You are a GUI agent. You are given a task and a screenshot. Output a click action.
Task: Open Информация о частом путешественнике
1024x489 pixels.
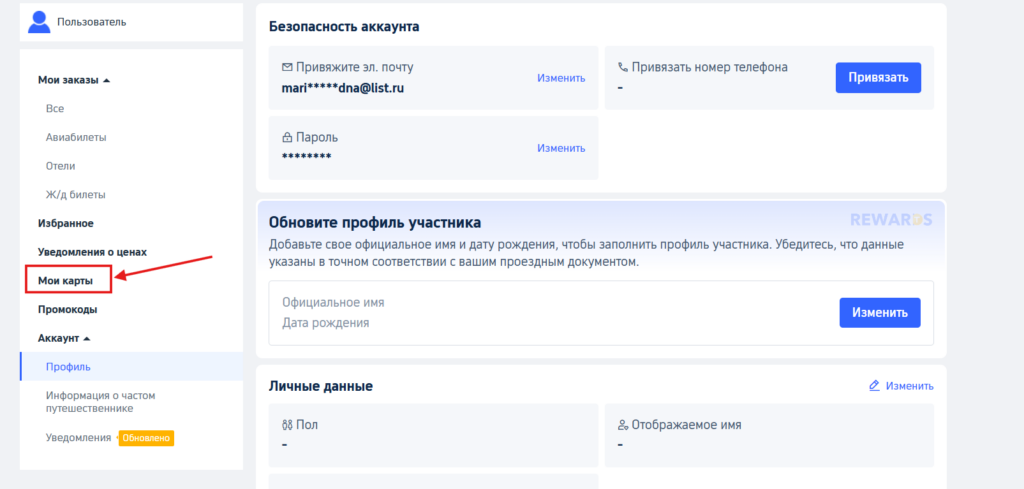click(x=100, y=401)
